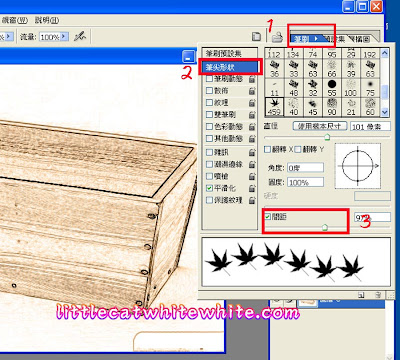Select the brush tip labeled 33
The width and height of the screenshot is (400, 360).
pyautogui.click(x=294, y=69)
